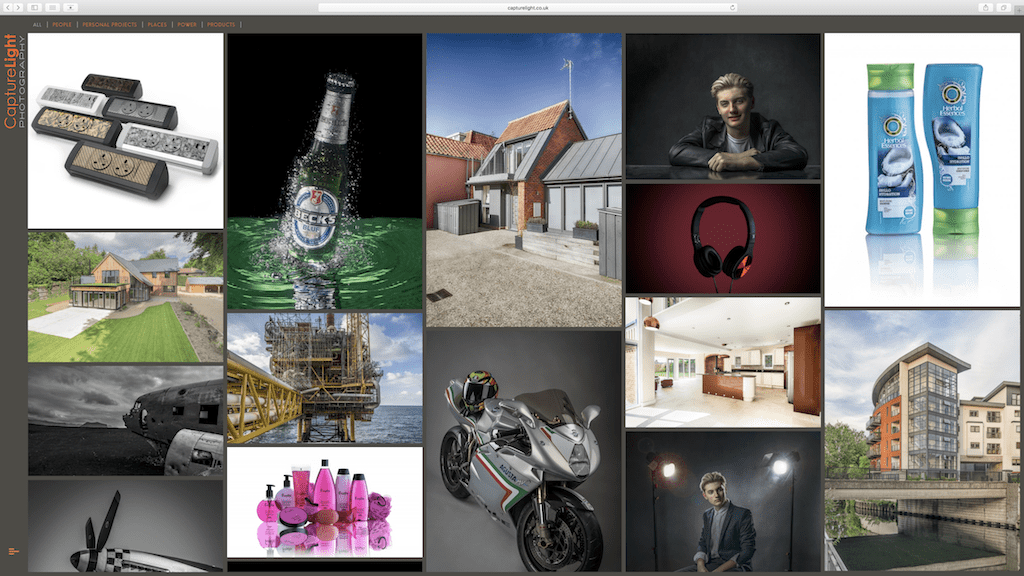Open portrait of man in leather jacket
The height and width of the screenshot is (576, 1024).
tap(723, 106)
